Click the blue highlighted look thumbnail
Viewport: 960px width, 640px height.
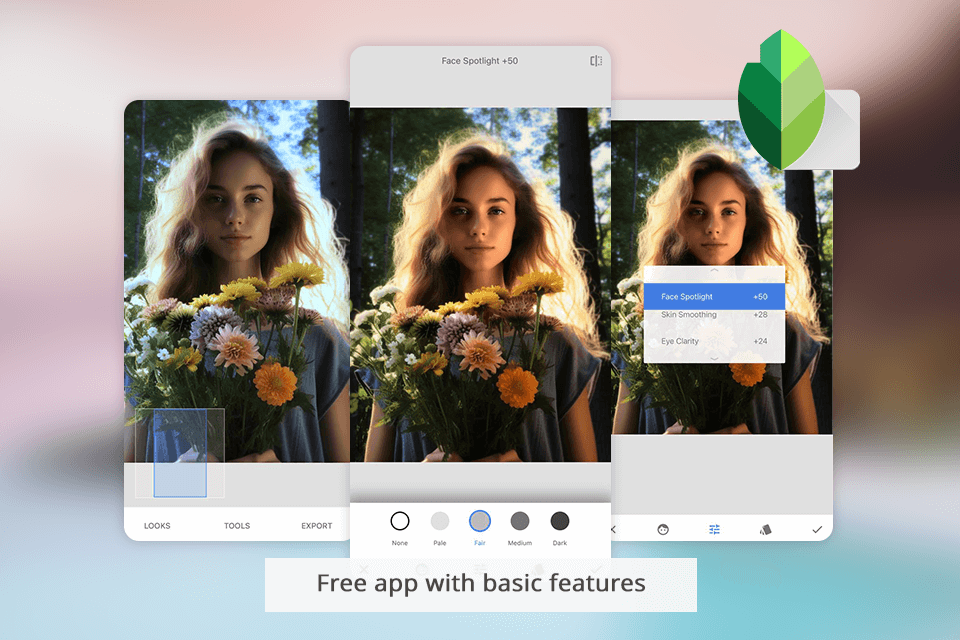pos(180,453)
